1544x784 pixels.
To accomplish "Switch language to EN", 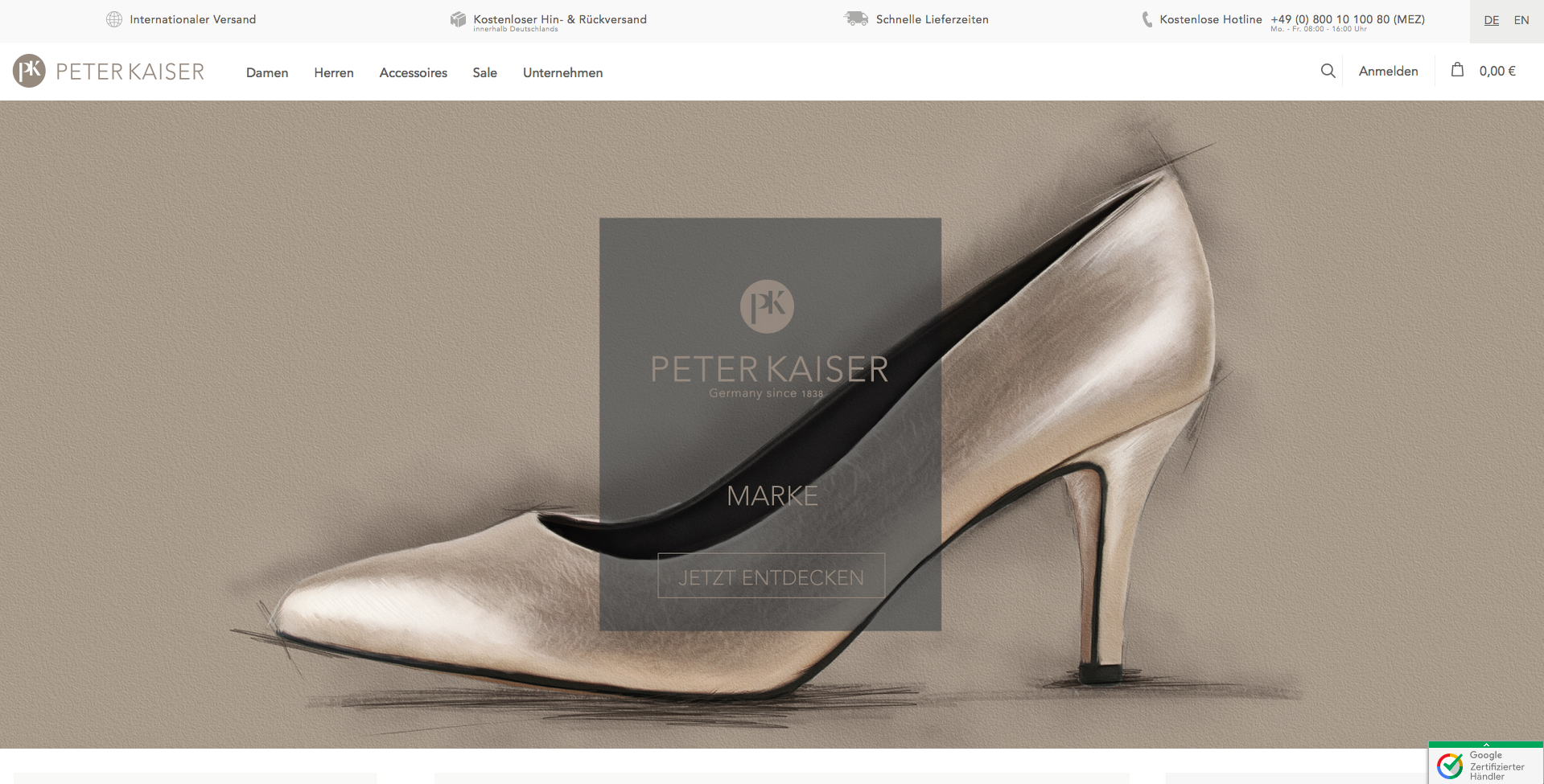I will [x=1521, y=20].
